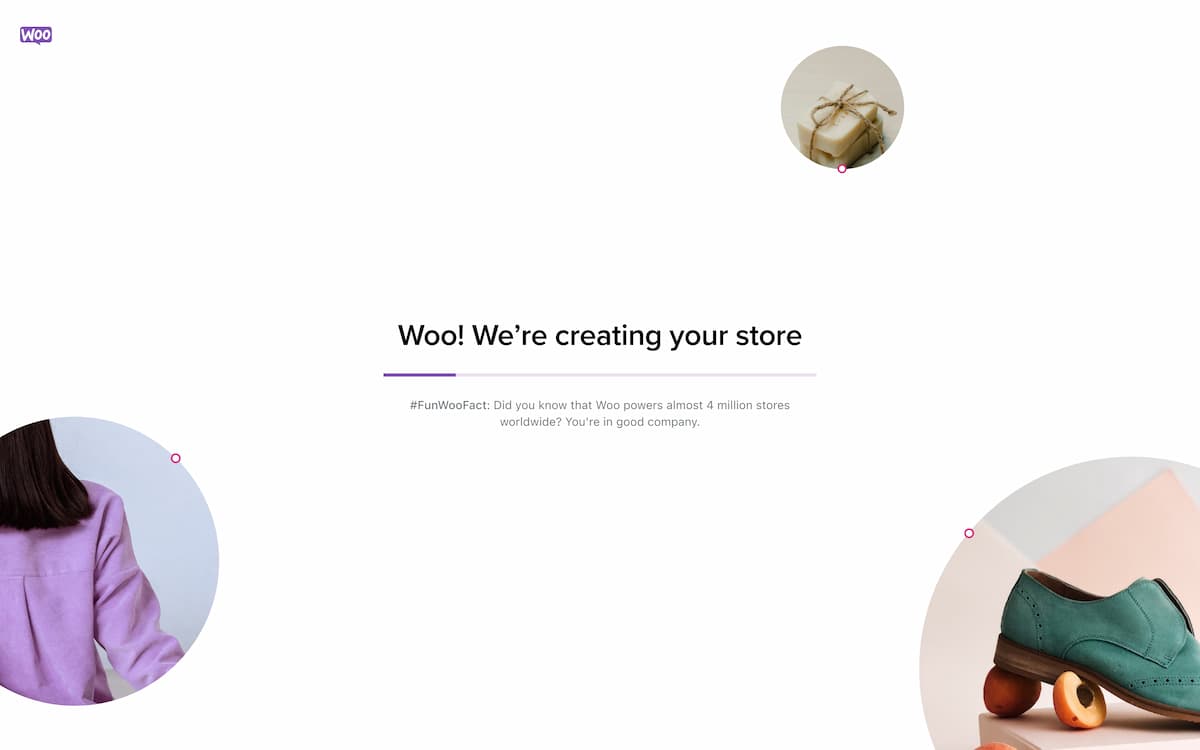Click the "4 million stores" text

click(x=747, y=405)
